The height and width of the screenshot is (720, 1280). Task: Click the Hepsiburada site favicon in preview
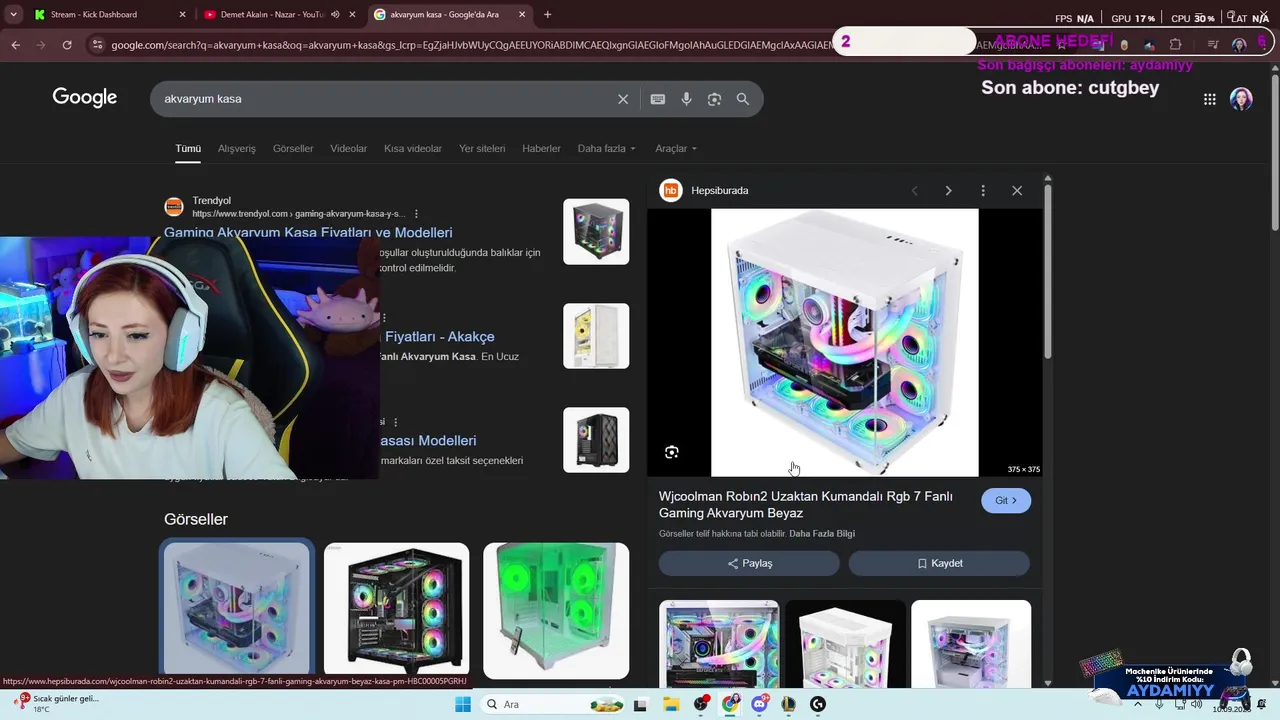[671, 190]
